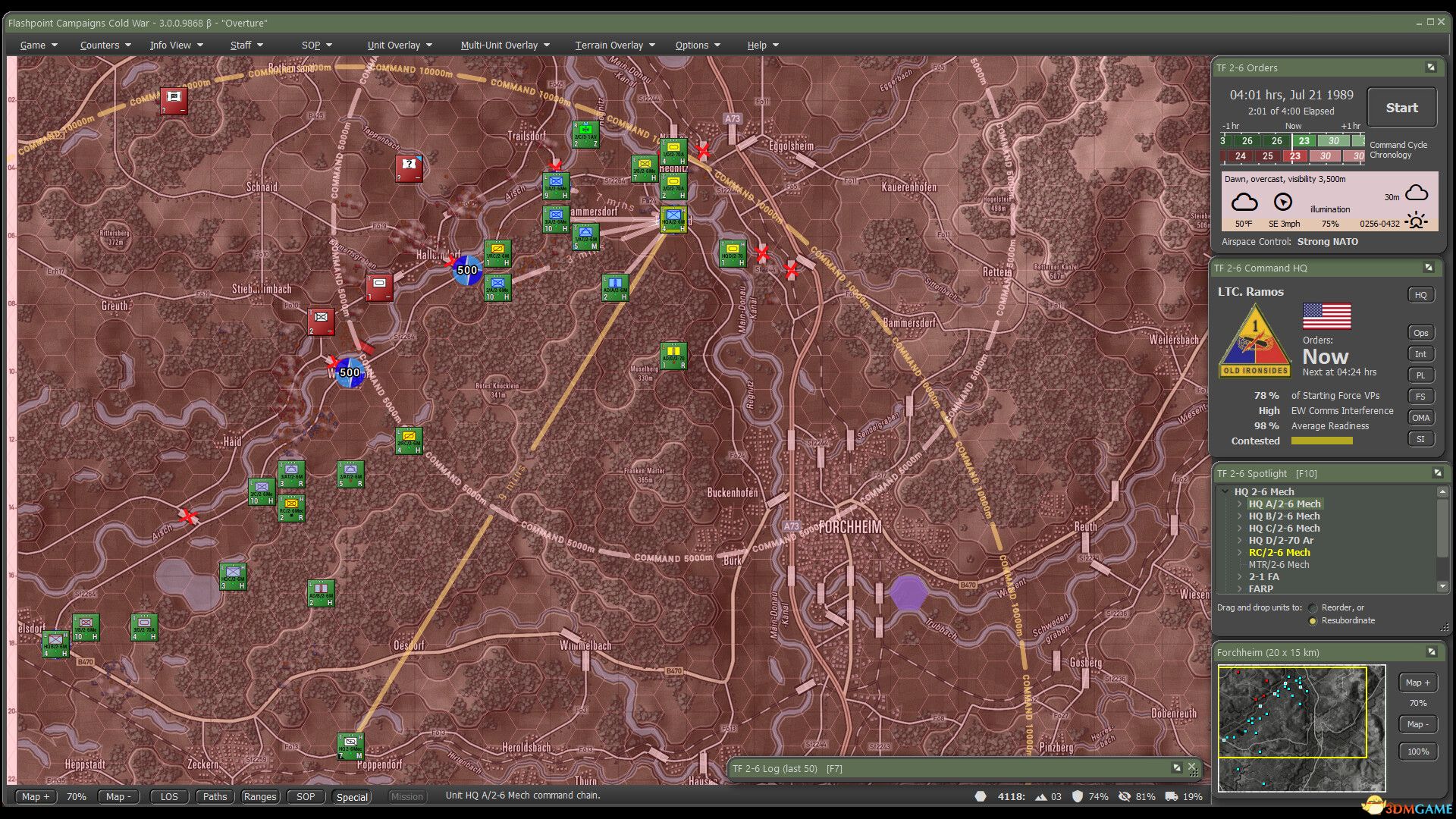Select the Reorder radio option for dragged units
1456x819 pixels.
1313,607
